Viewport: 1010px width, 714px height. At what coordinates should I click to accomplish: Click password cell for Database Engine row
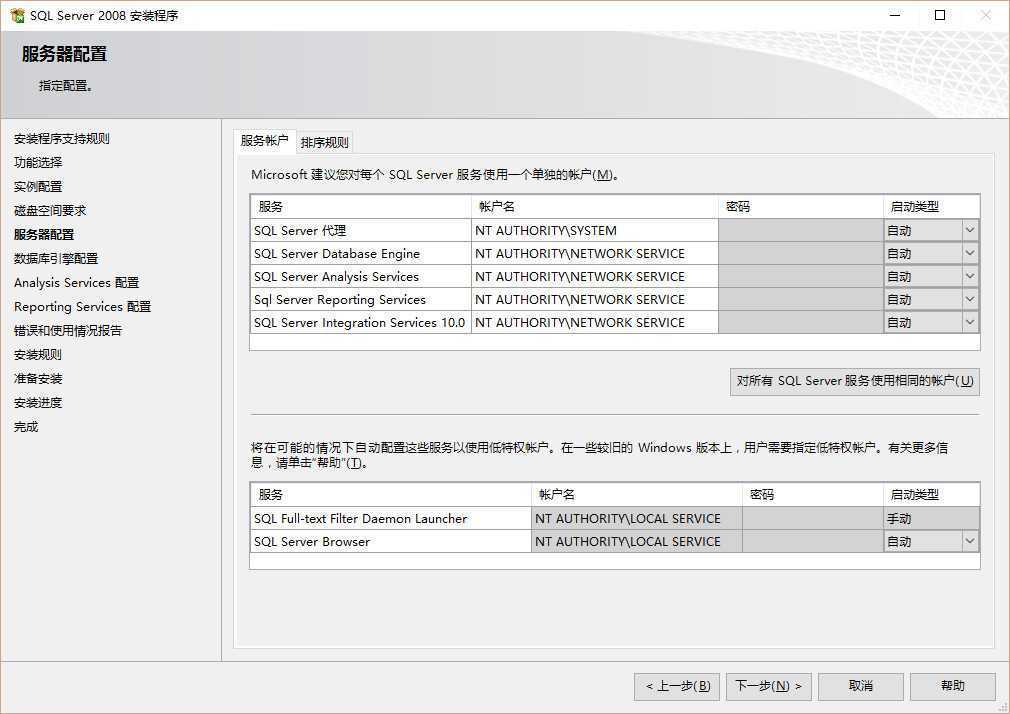[801, 253]
